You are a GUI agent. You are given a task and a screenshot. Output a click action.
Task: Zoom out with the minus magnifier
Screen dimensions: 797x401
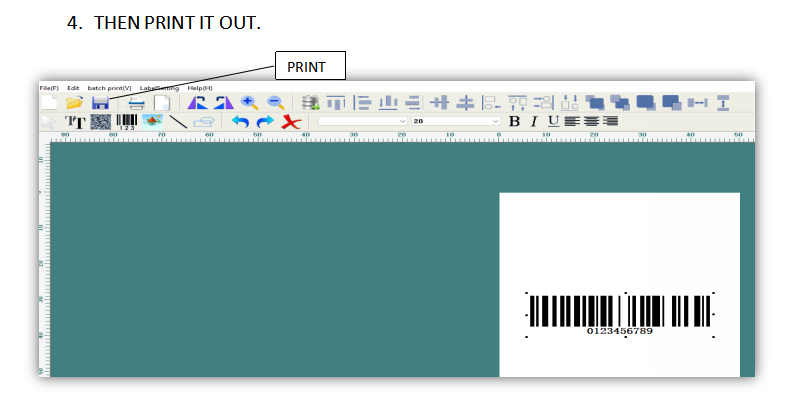pyautogui.click(x=275, y=103)
